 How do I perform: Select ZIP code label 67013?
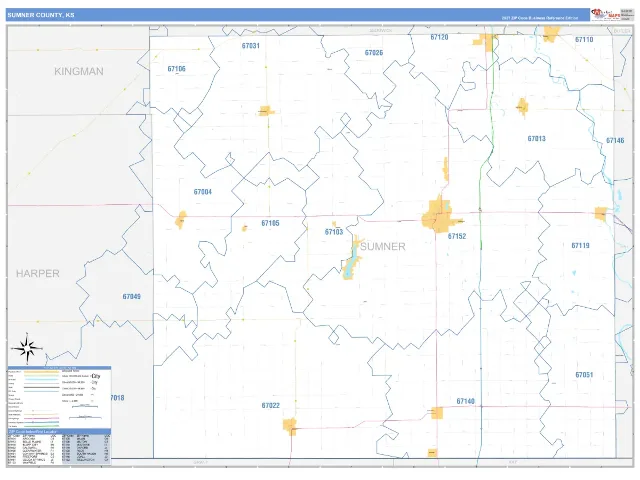click(x=536, y=139)
